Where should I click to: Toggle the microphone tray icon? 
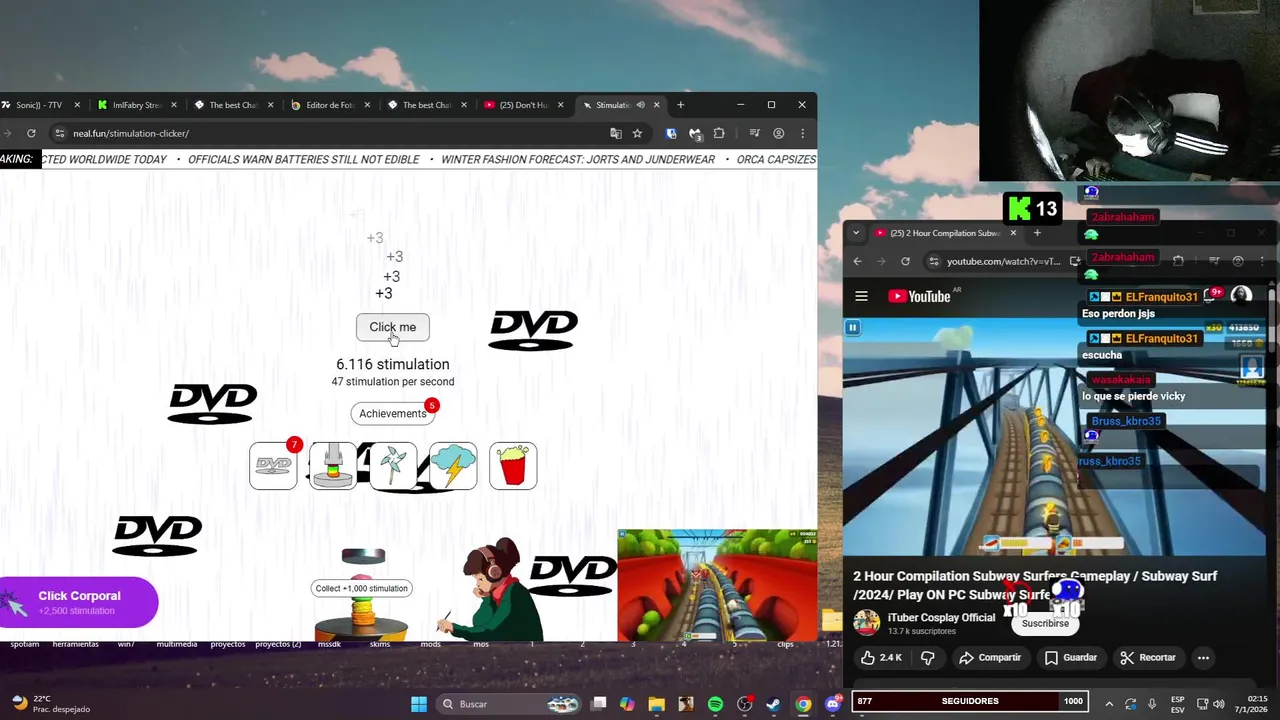tap(1152, 704)
